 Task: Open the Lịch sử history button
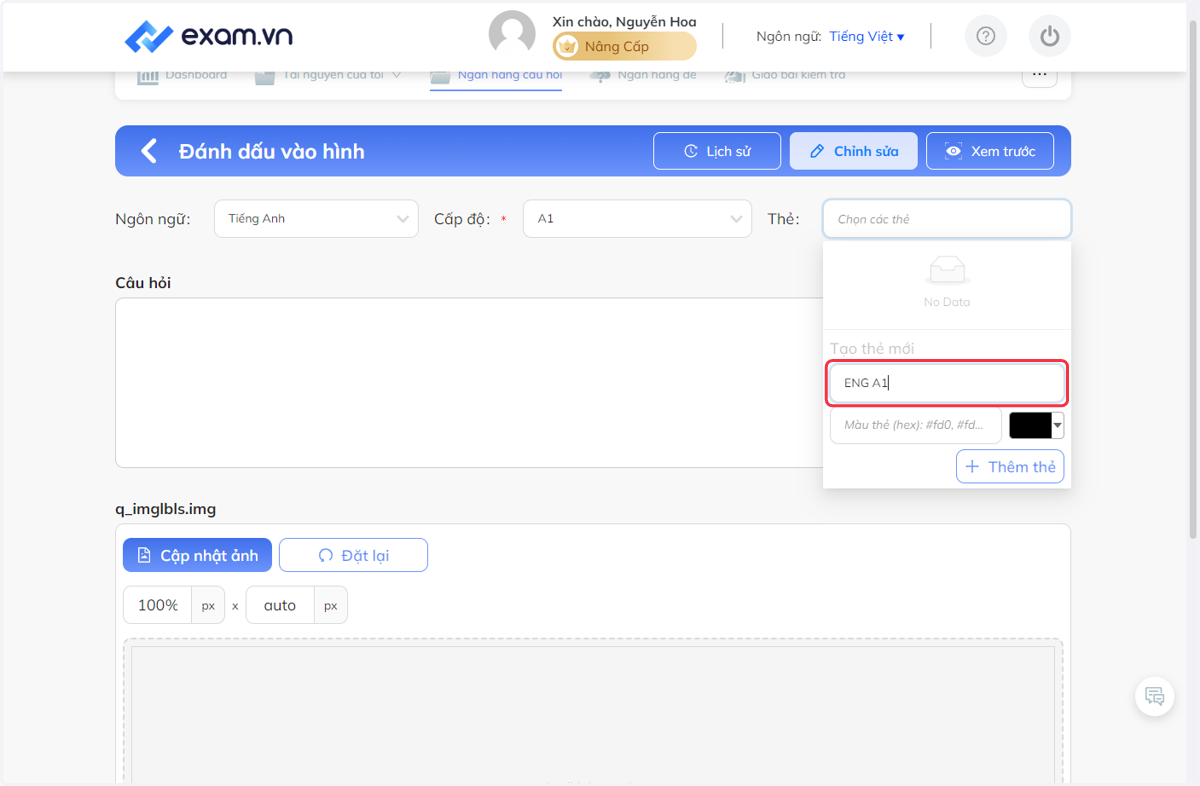pyautogui.click(x=717, y=151)
